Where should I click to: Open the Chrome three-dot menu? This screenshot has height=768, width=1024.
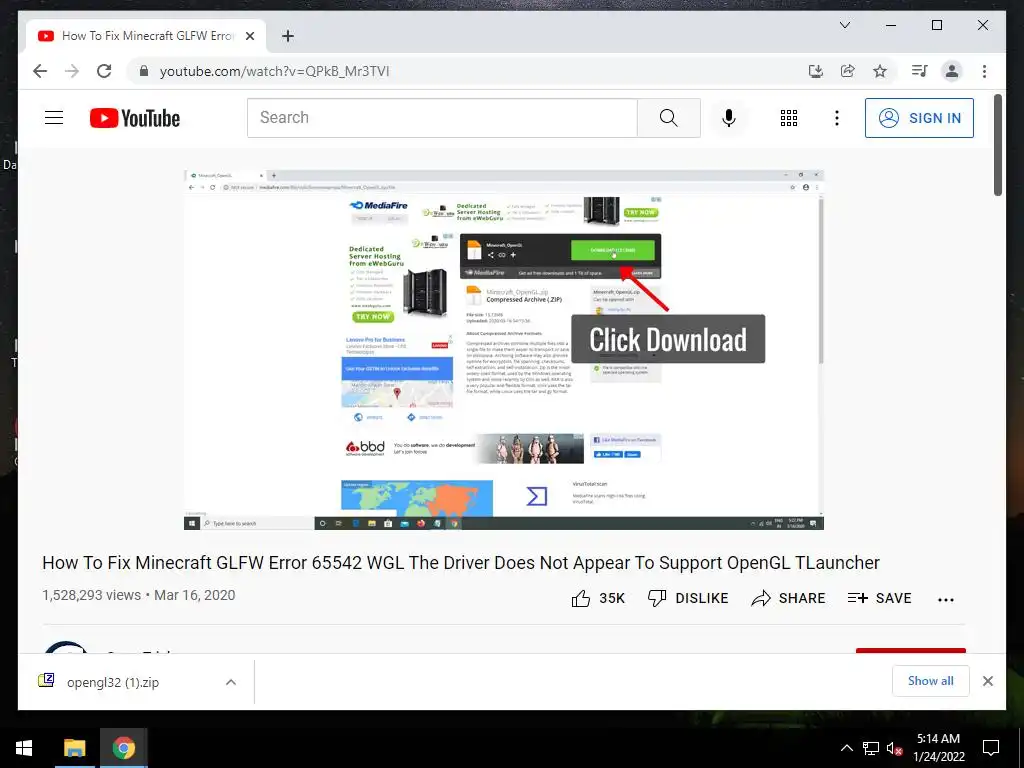click(x=984, y=71)
